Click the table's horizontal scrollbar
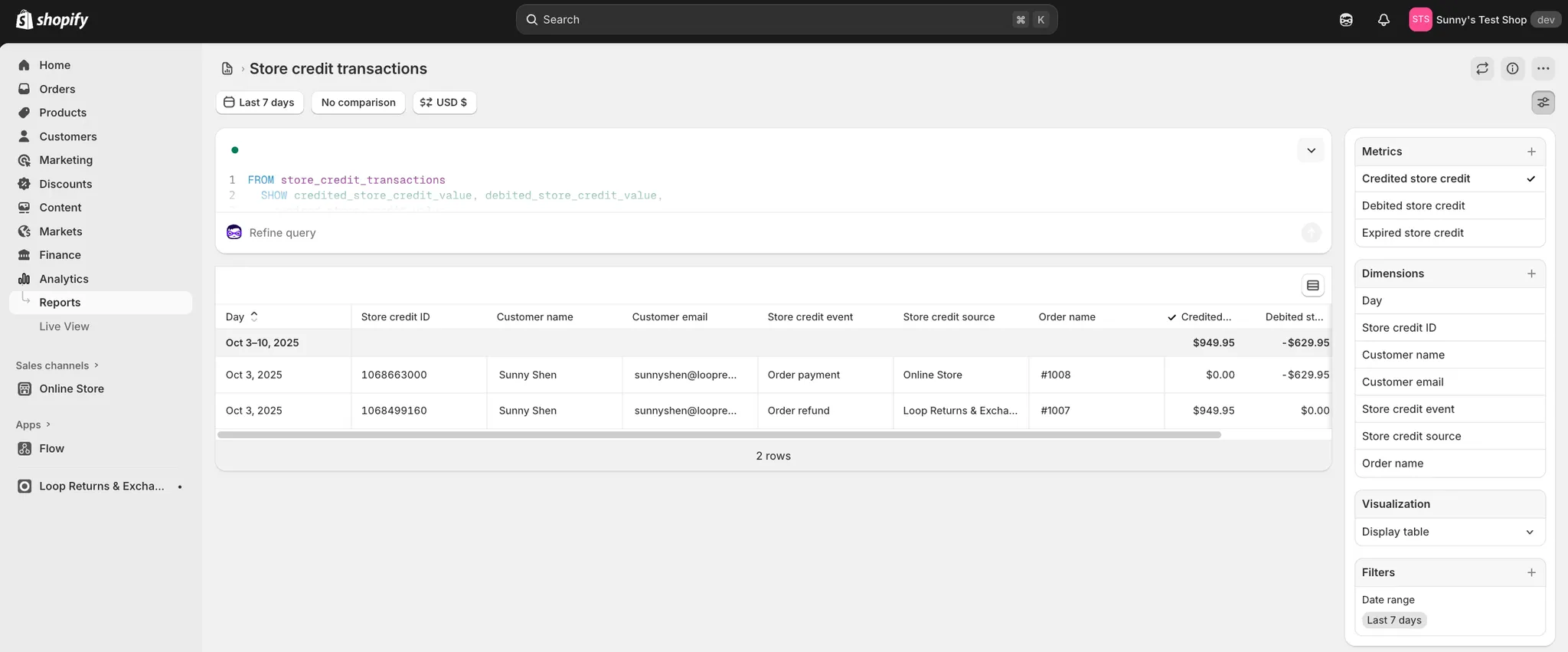 (x=718, y=434)
